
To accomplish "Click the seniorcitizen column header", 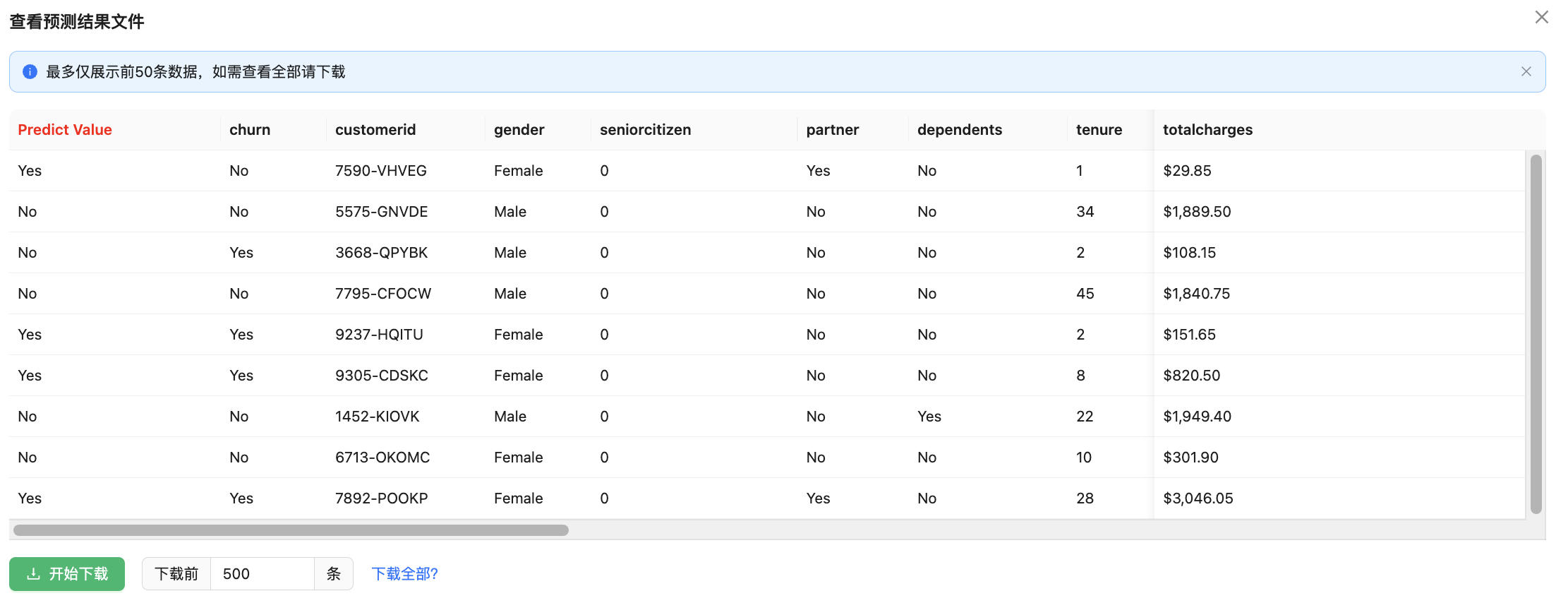I will tap(645, 130).
